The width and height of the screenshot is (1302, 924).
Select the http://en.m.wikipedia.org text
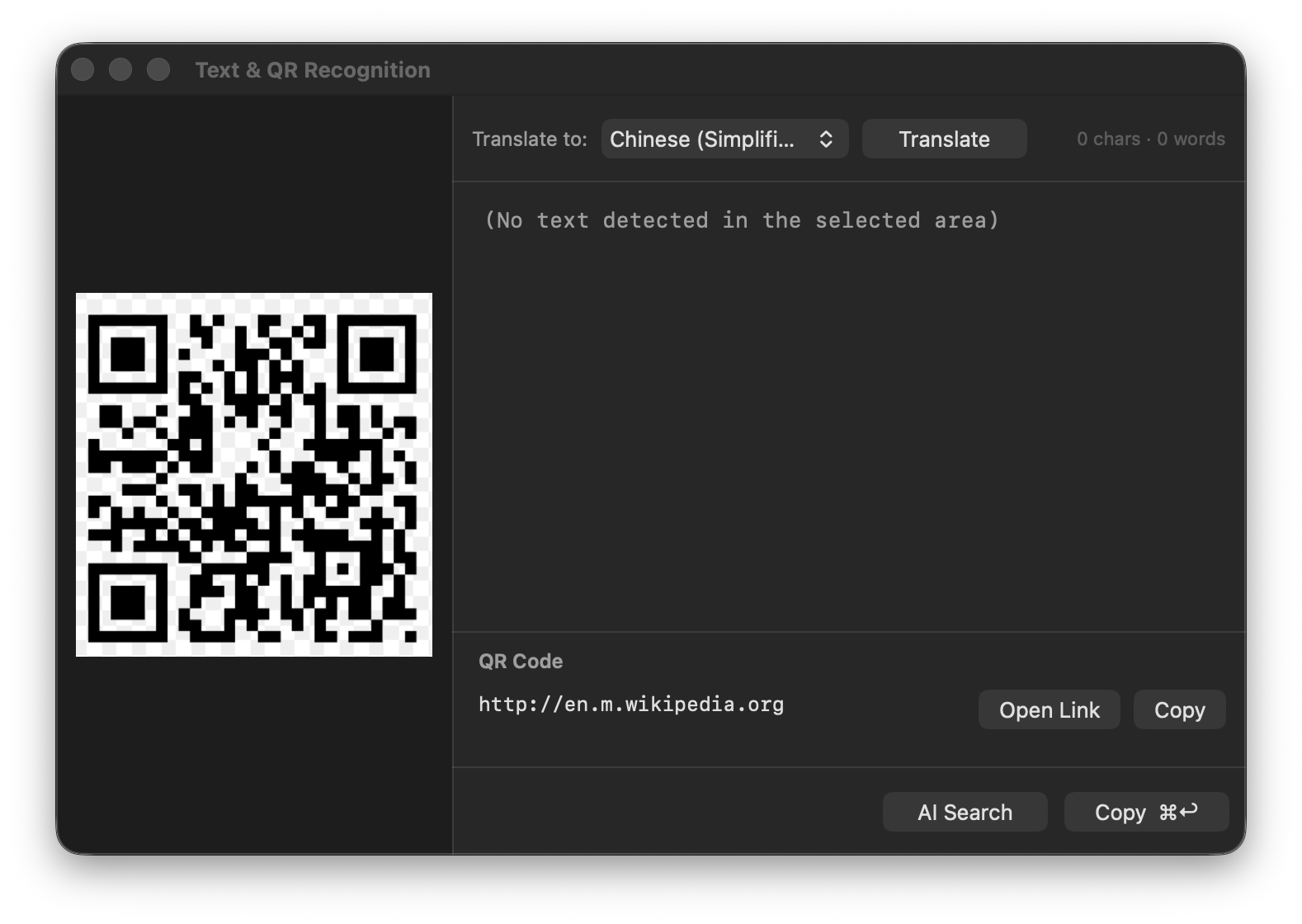(631, 705)
